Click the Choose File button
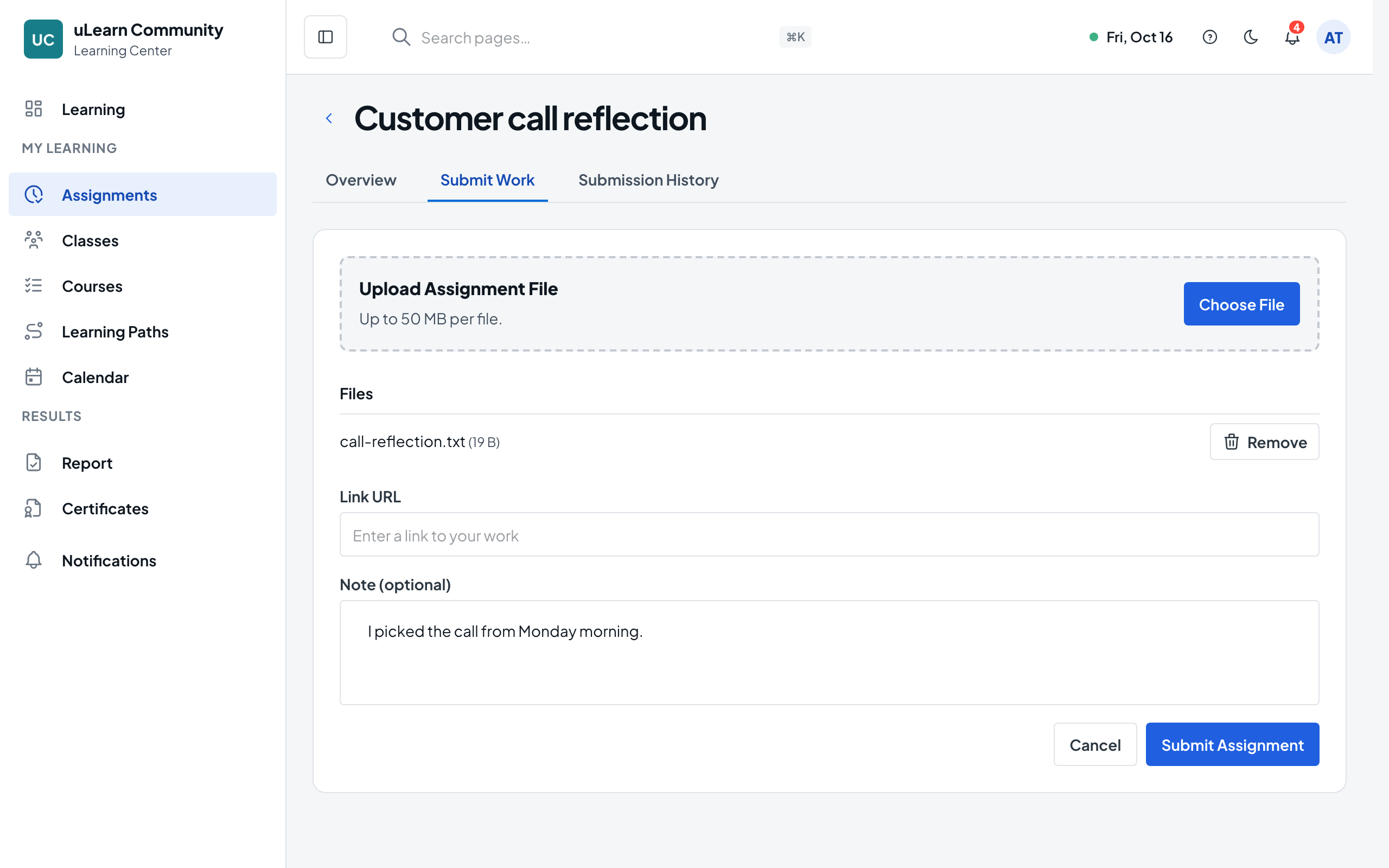Viewport: 1389px width, 868px height. (x=1241, y=304)
